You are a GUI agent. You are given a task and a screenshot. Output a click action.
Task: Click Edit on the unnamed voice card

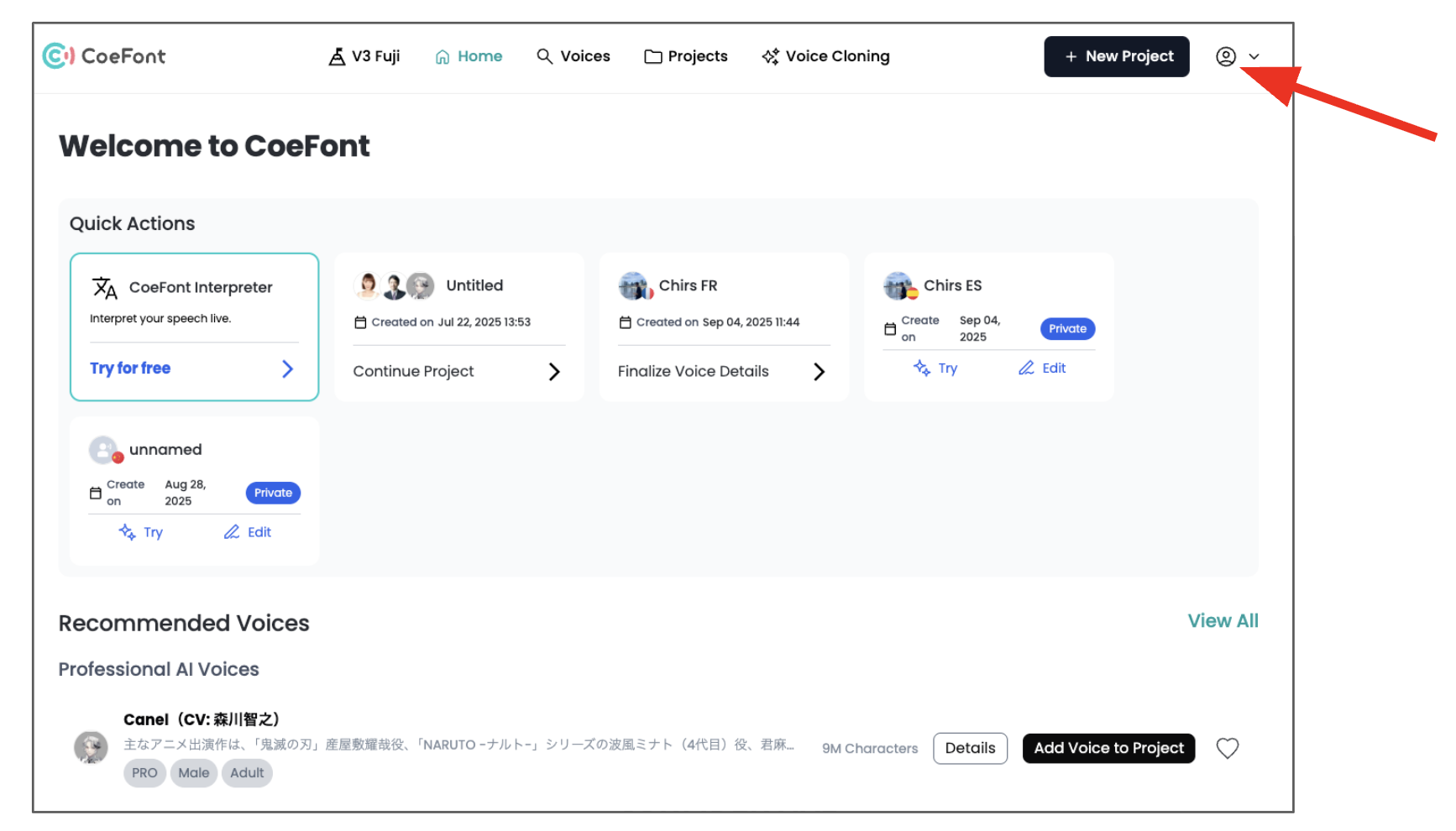[x=259, y=532]
